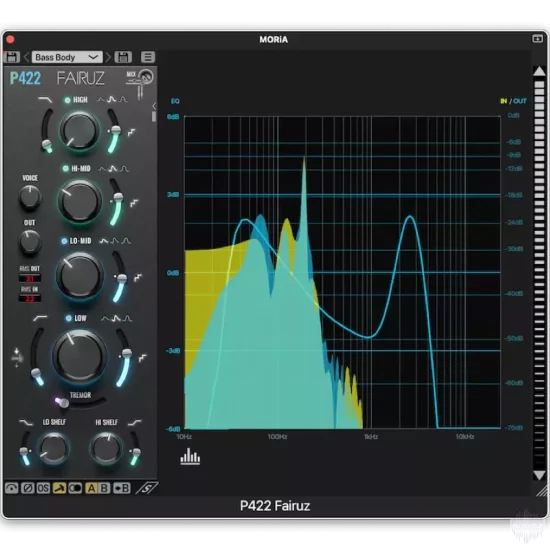Click the IN label above the analyzer
The width and height of the screenshot is (550, 550).
tap(504, 101)
